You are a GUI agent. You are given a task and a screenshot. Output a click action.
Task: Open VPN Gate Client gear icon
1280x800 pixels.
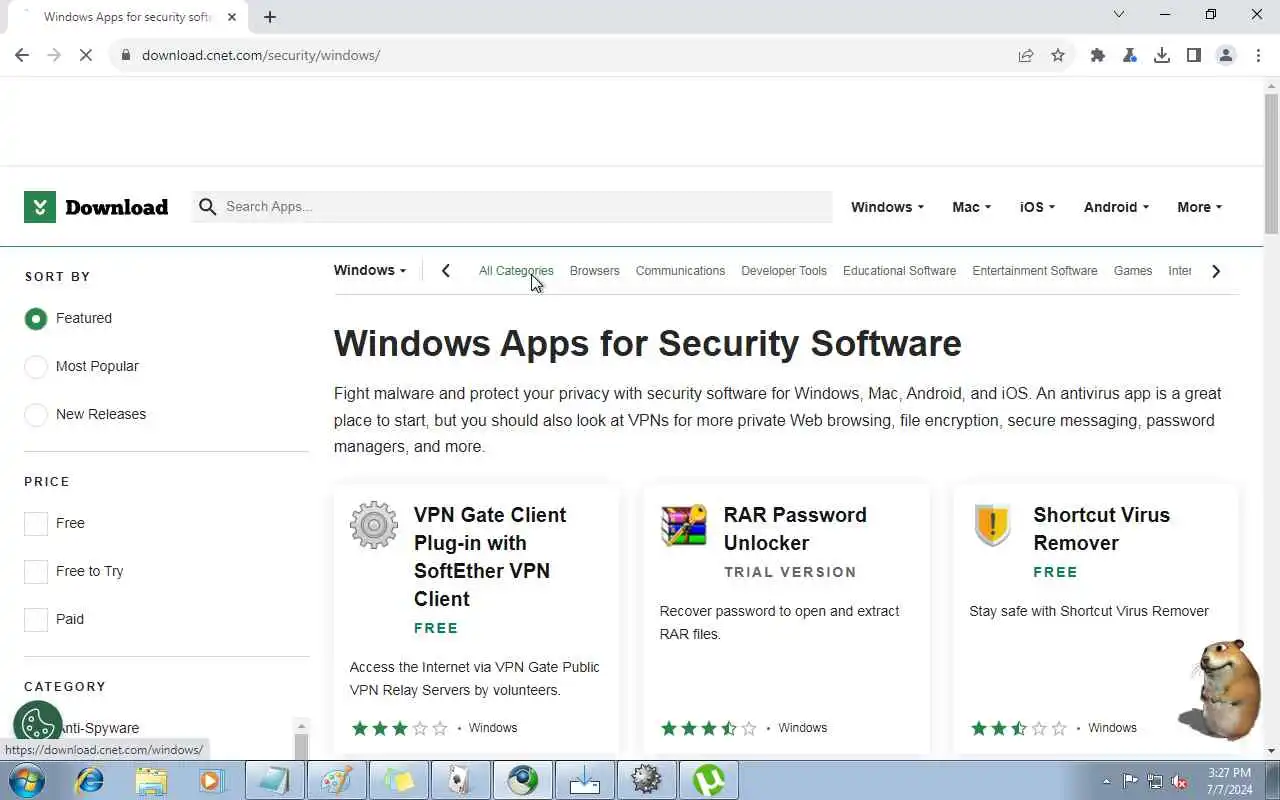374,525
